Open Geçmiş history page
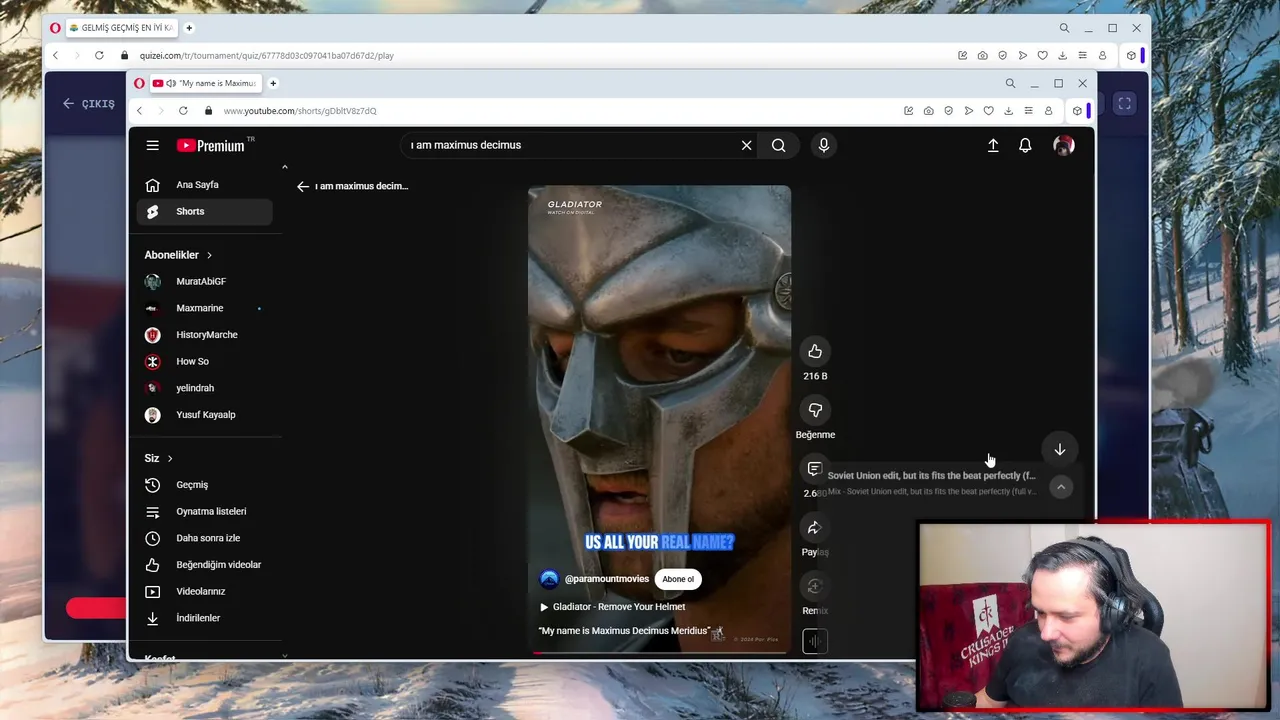This screenshot has width=1280, height=720. [204, 485]
